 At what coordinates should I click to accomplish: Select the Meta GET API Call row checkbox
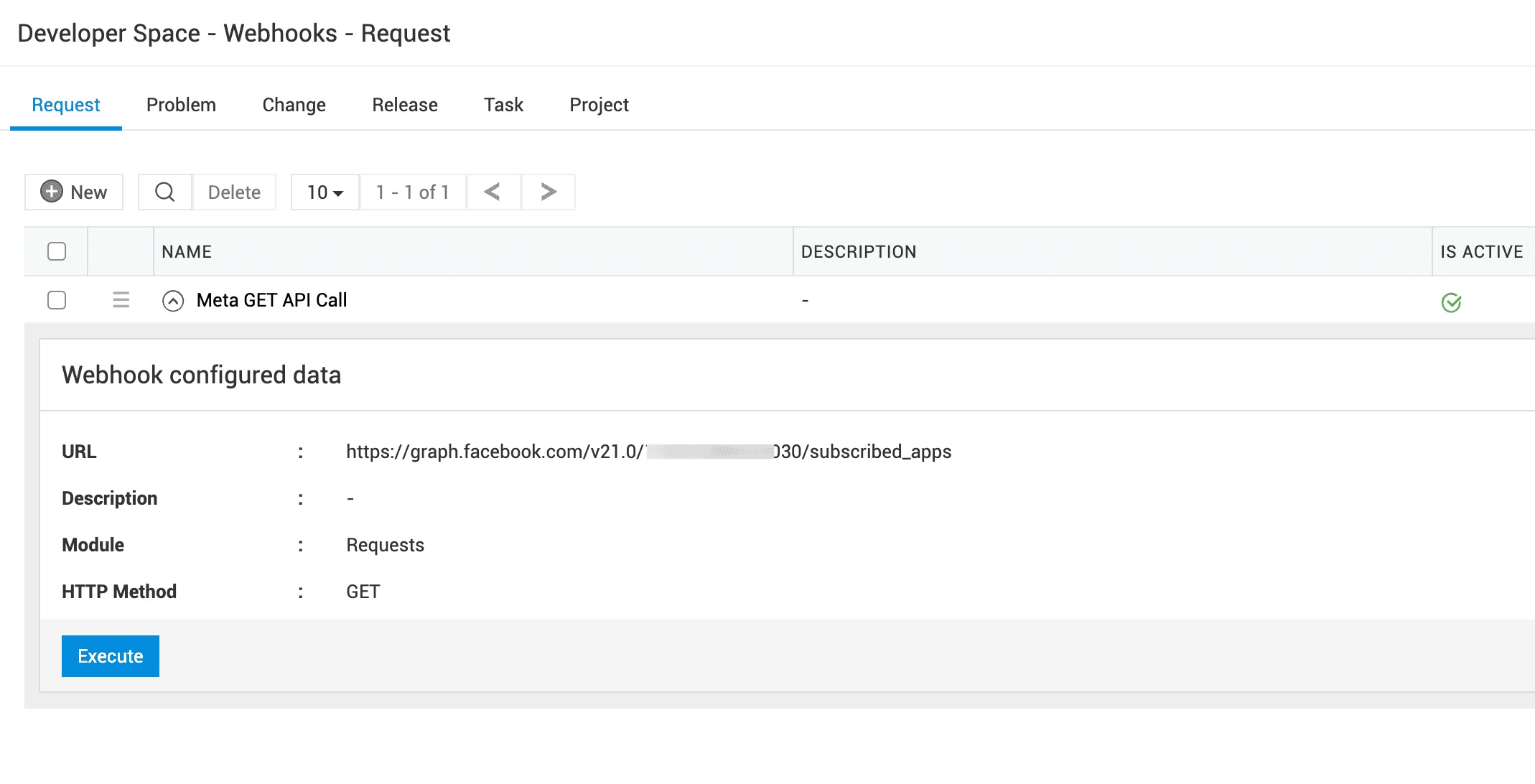pyautogui.click(x=57, y=300)
